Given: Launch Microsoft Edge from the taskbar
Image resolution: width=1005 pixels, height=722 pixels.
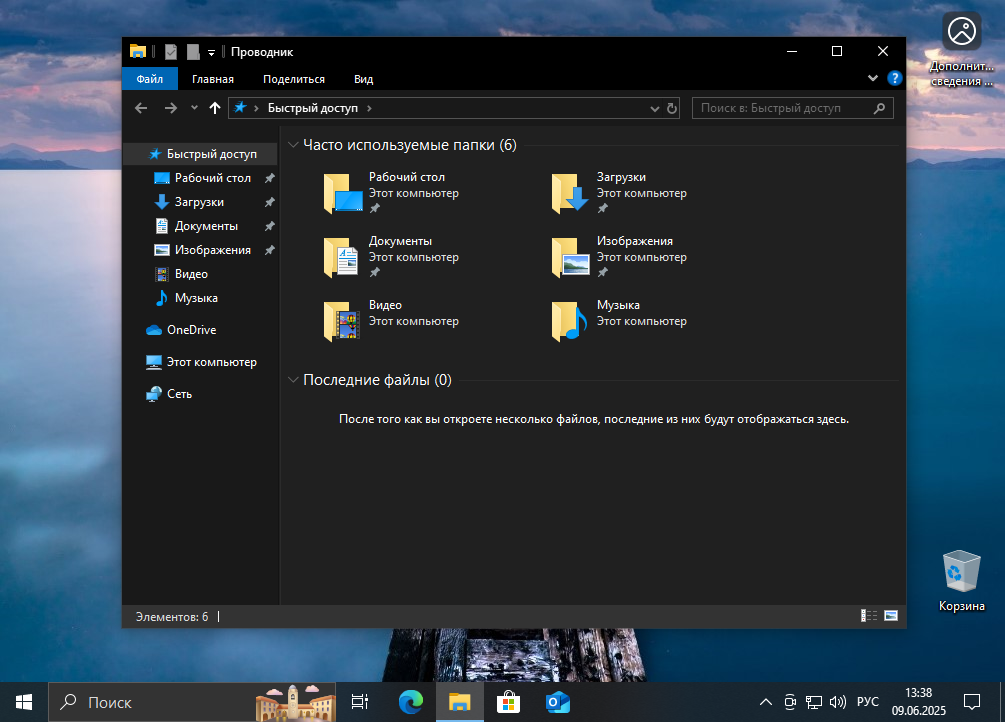Looking at the screenshot, I should (x=410, y=701).
